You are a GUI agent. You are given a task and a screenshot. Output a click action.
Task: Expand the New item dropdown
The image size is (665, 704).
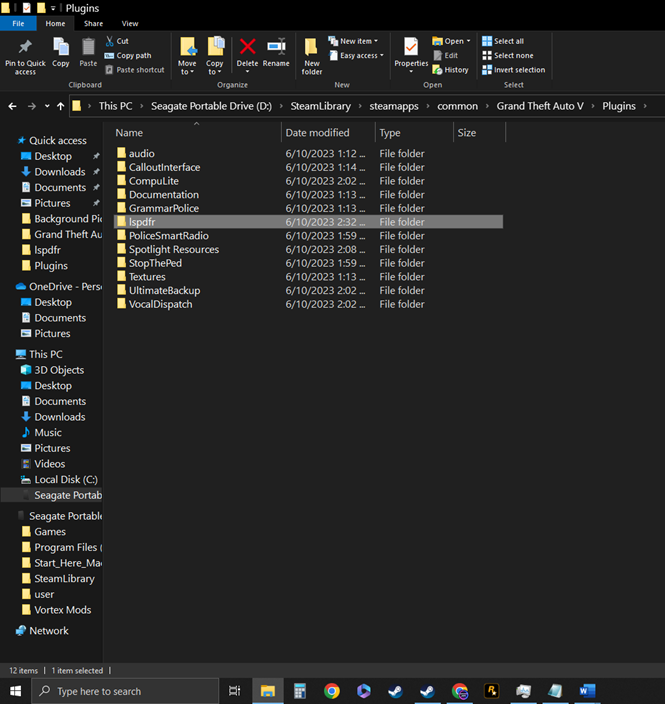355,41
